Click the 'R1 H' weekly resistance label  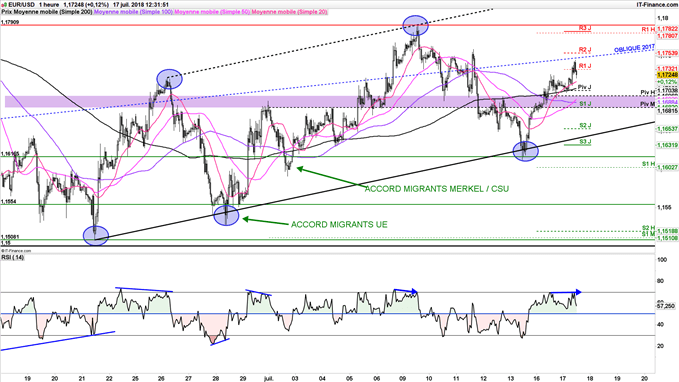[648, 29]
